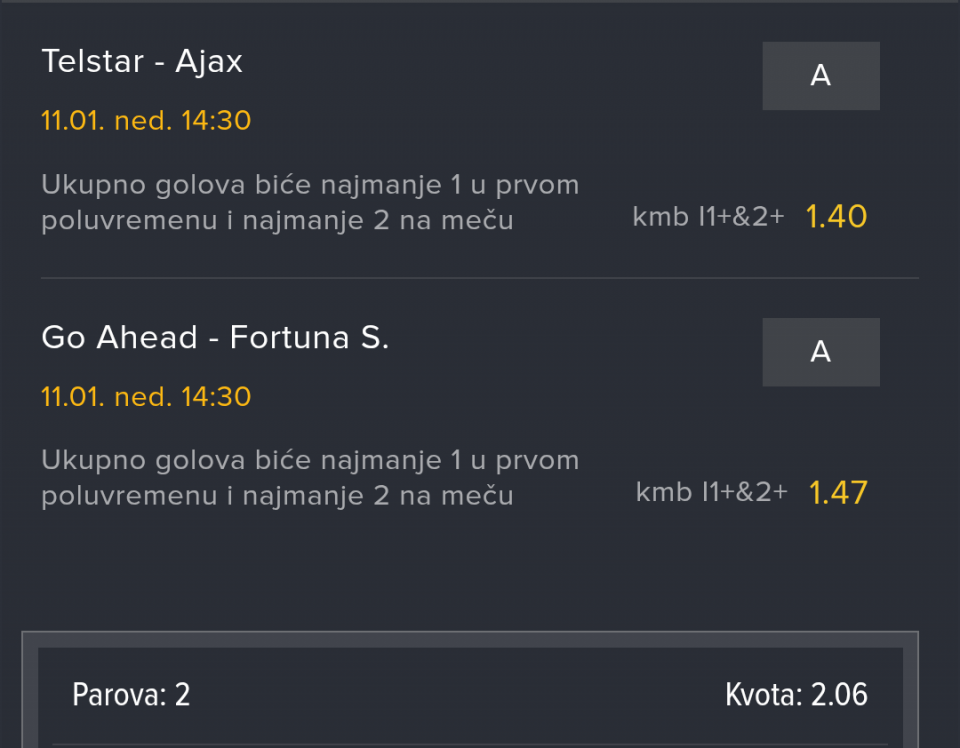Open the Go Ahead - Fortuna S. match

pyautogui.click(x=215, y=338)
